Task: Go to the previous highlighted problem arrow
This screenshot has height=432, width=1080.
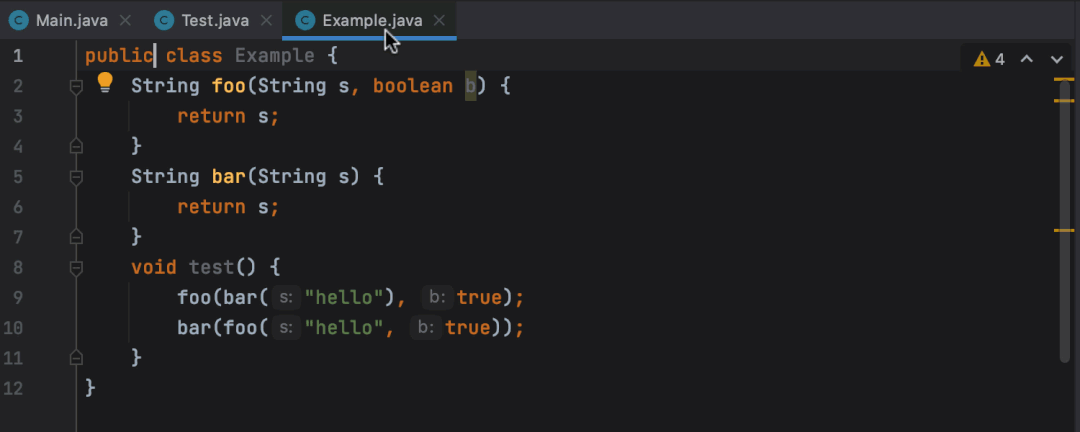Action: (1026, 59)
